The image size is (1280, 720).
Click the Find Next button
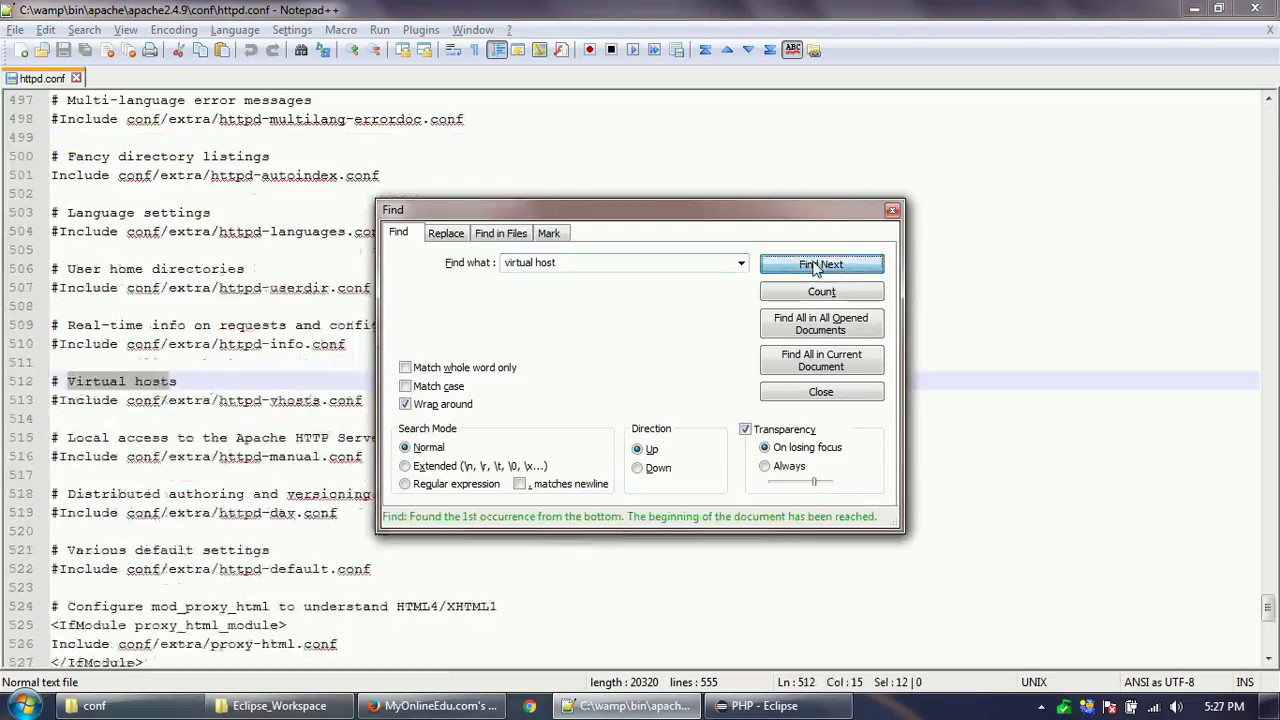(x=822, y=264)
